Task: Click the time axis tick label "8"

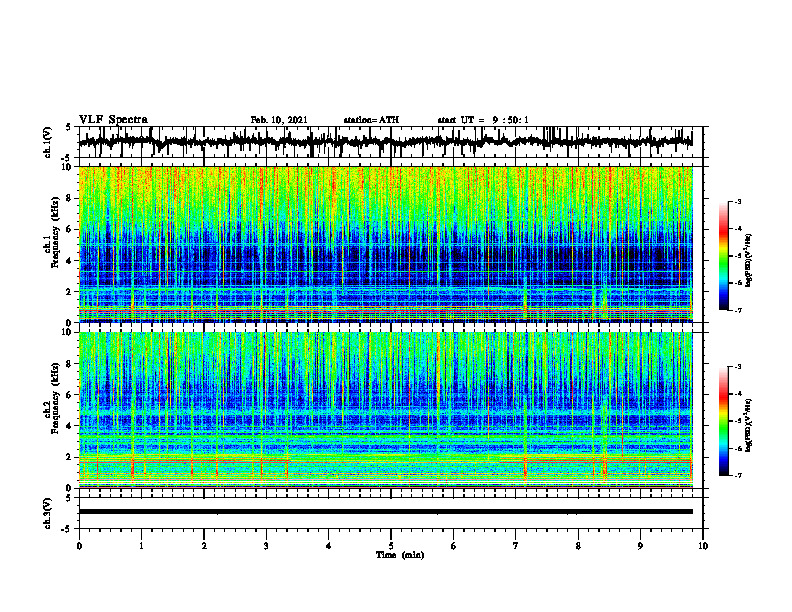Action: (x=578, y=546)
